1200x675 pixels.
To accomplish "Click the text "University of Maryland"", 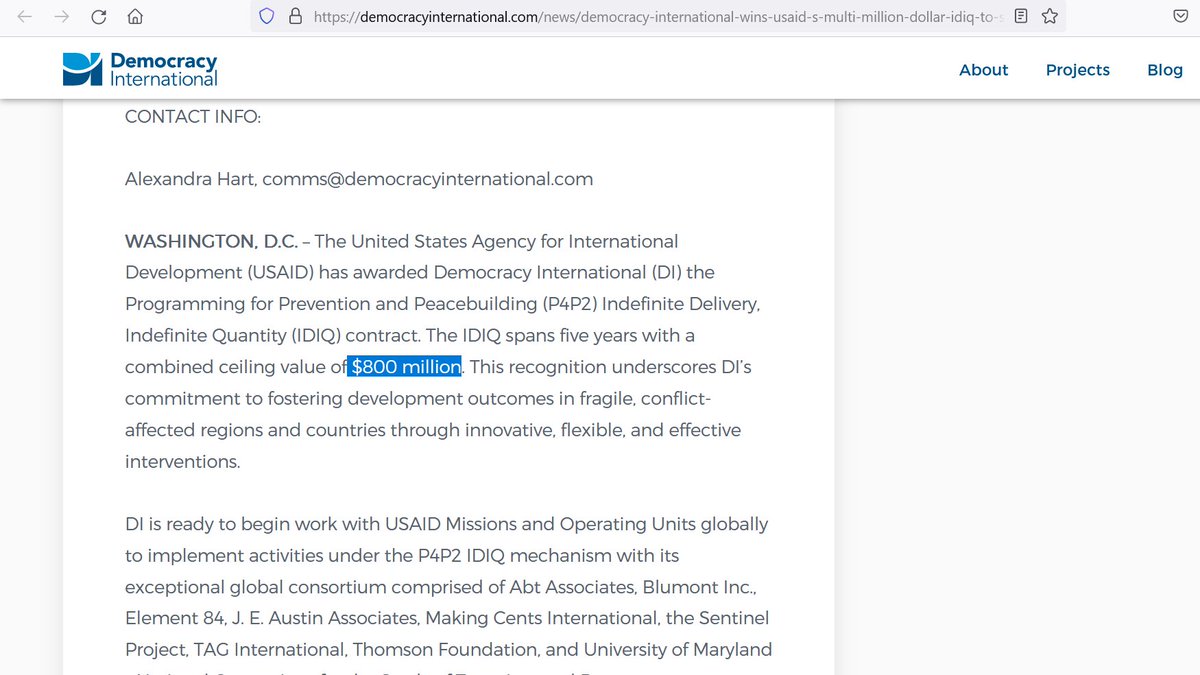I will click(x=678, y=649).
